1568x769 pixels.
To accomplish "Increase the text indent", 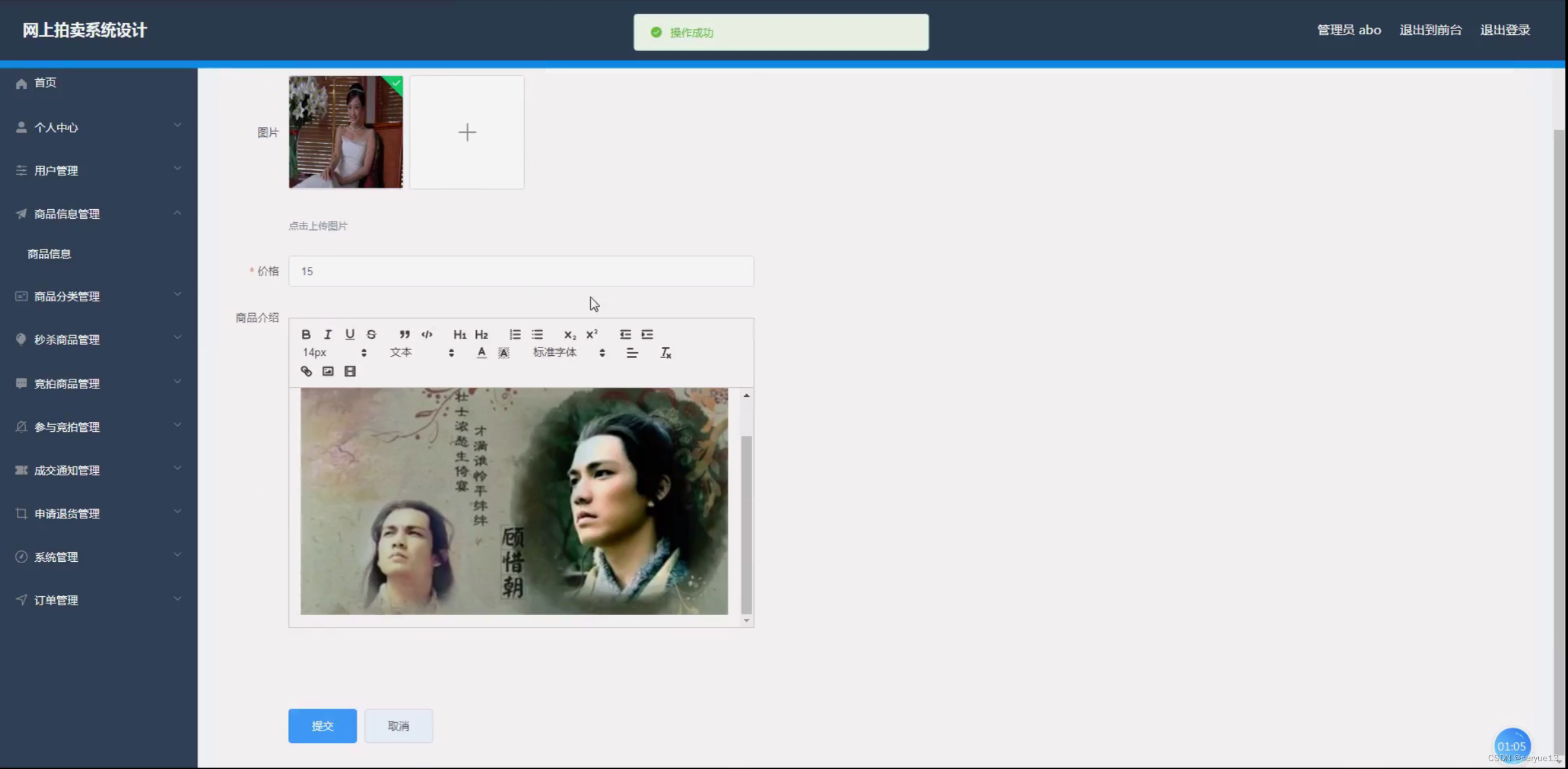I will coord(648,334).
